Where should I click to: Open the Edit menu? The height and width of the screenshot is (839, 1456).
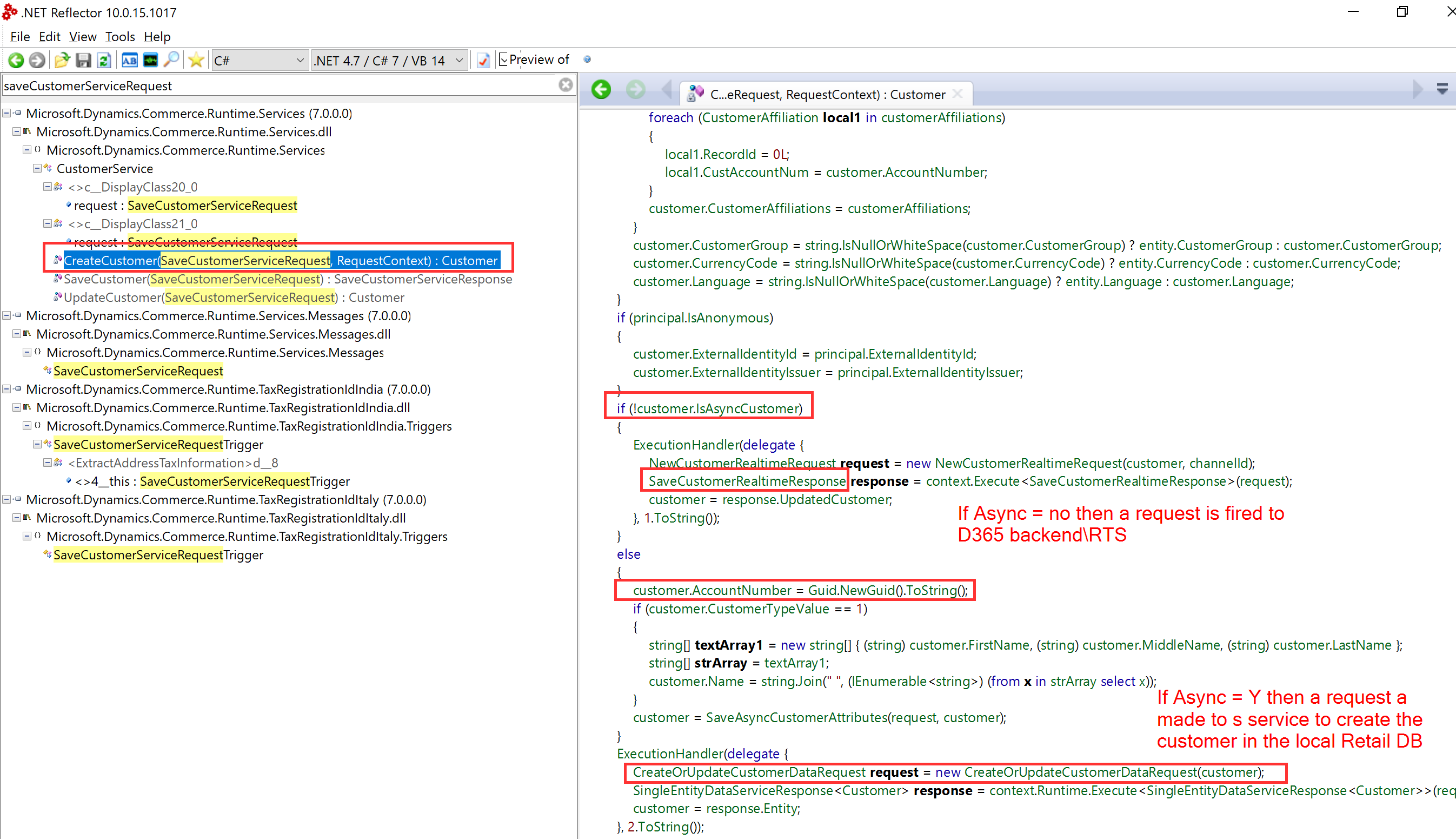click(x=50, y=36)
